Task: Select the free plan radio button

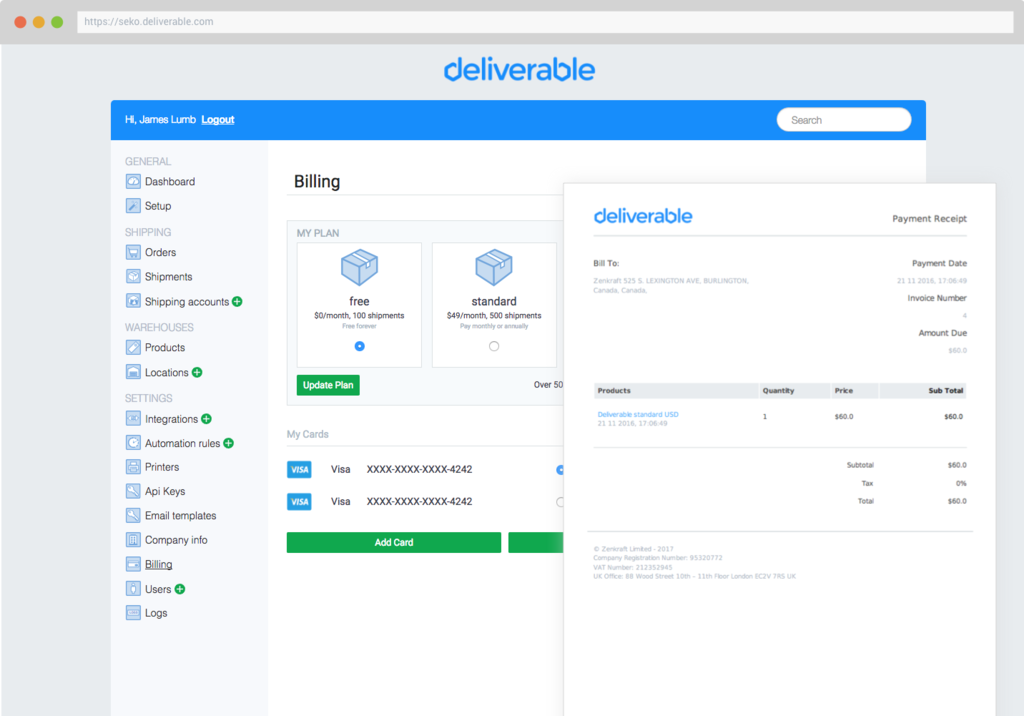Action: point(359,346)
